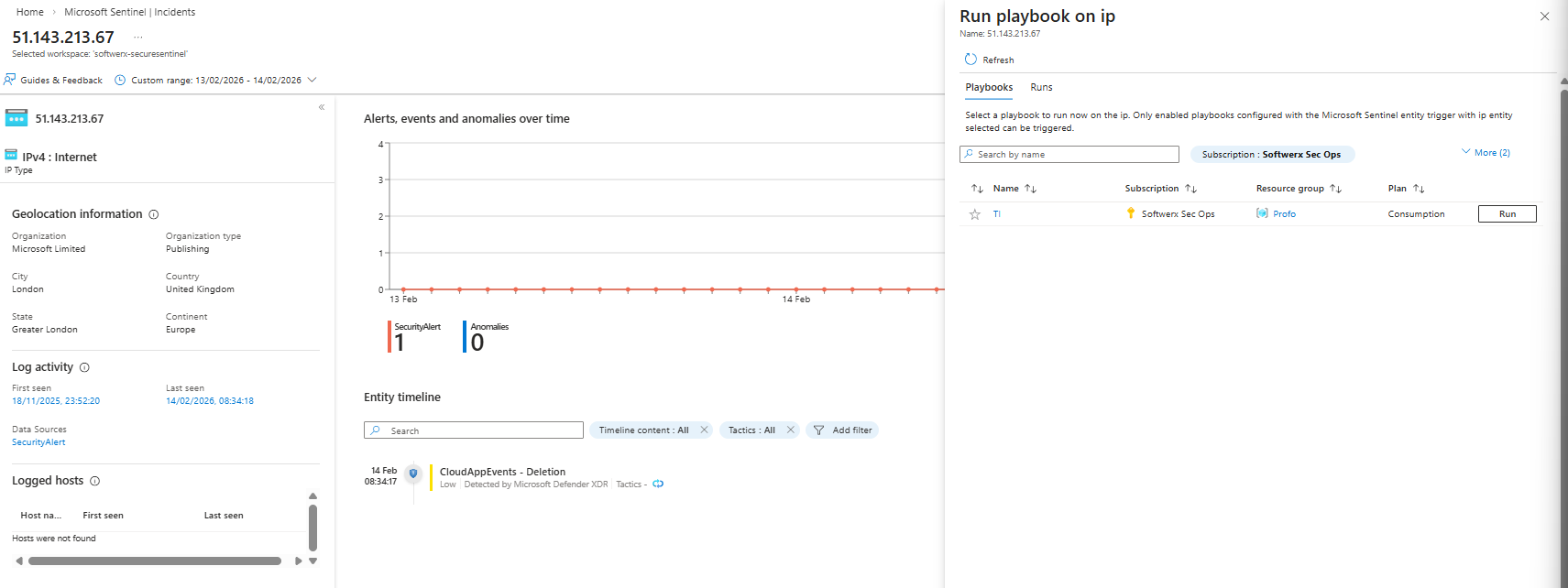Click the Logged hosts horizontal scrollbar

point(154,561)
